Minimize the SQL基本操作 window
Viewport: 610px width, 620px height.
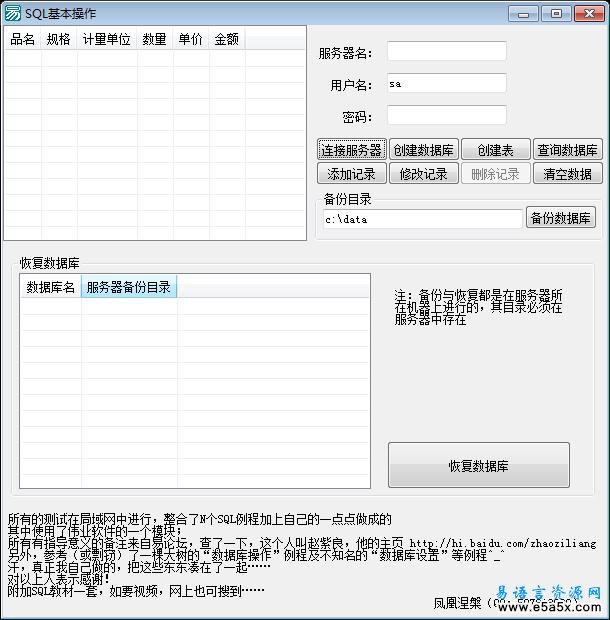coord(523,14)
